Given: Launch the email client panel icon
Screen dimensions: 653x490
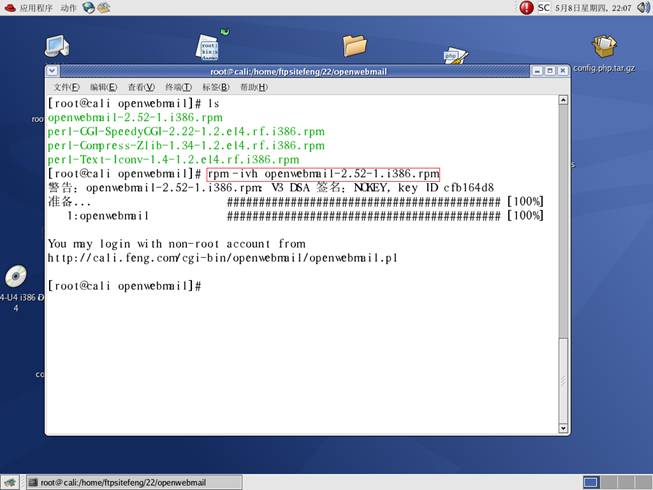Looking at the screenshot, I should point(104,8).
